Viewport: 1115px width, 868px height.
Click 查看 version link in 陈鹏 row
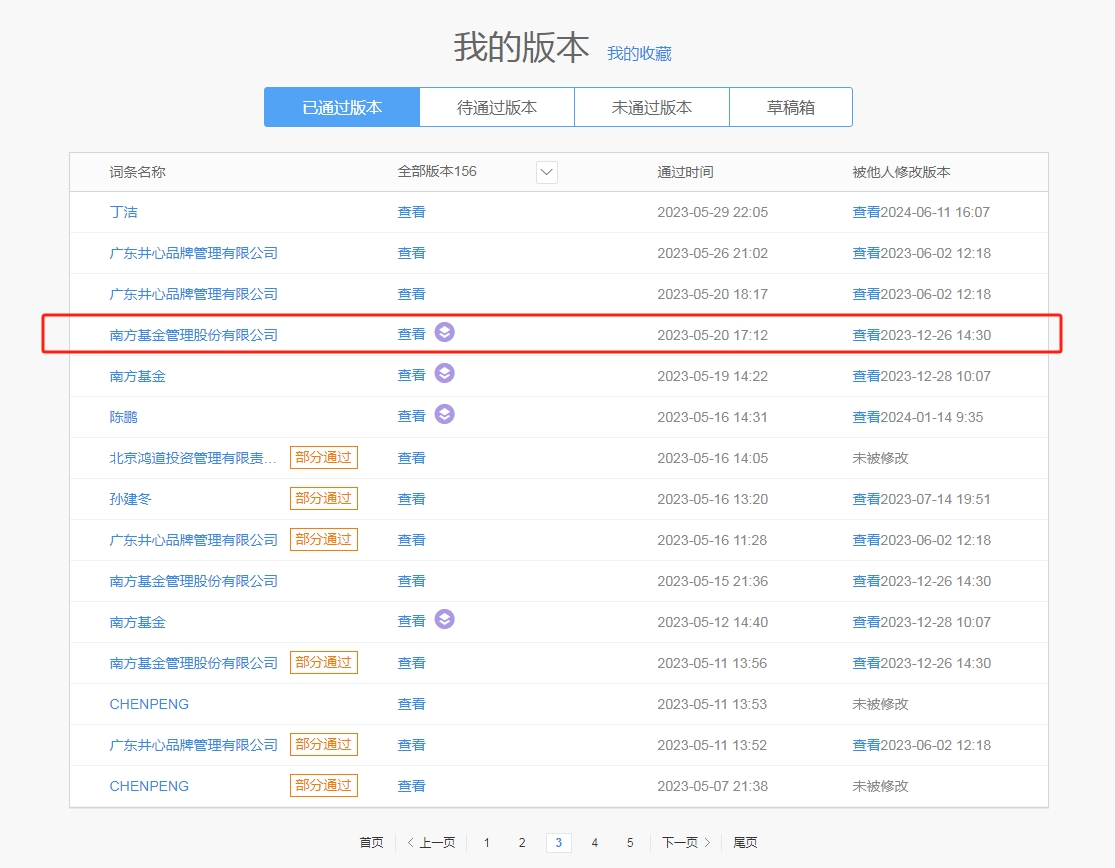pos(411,416)
